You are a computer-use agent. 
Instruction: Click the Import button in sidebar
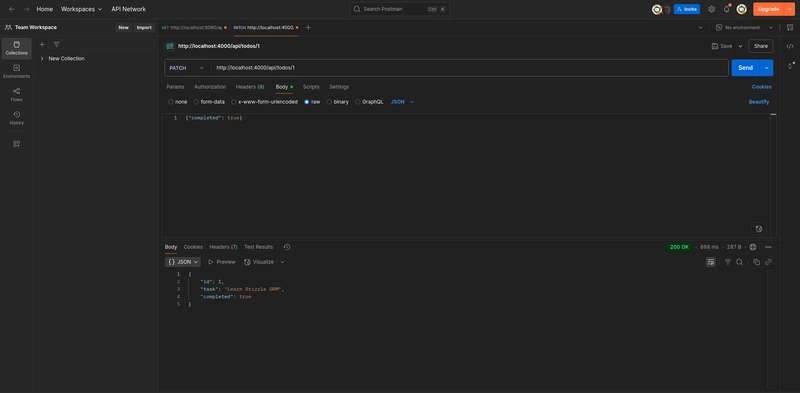pos(144,28)
